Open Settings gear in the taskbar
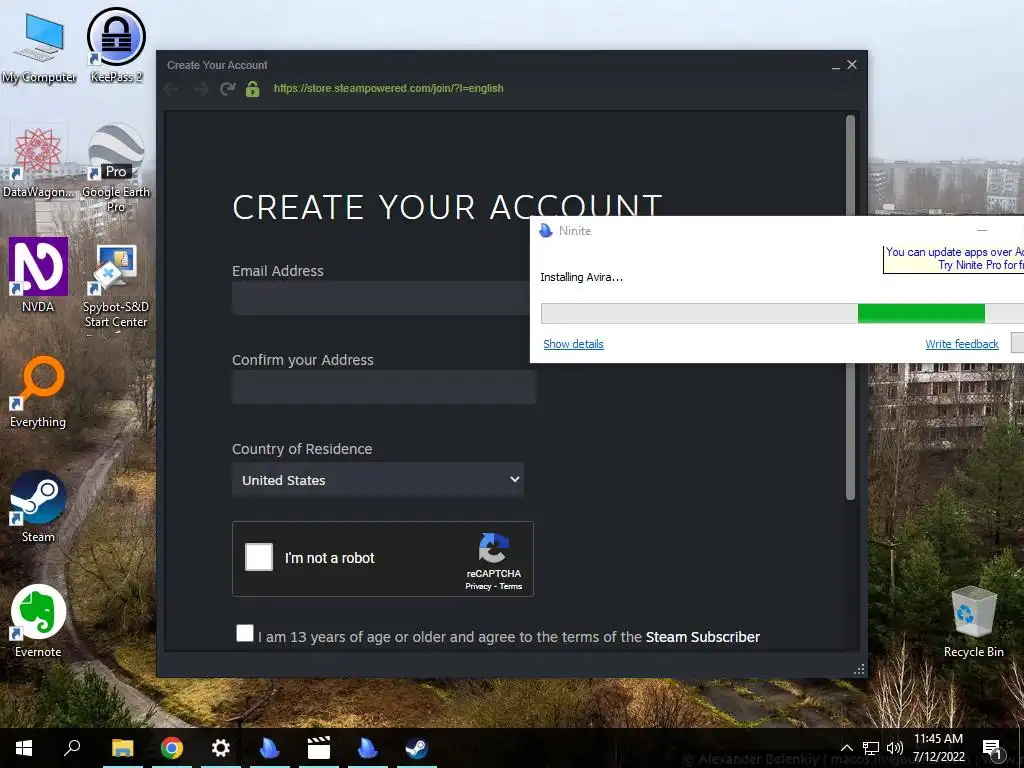 (221, 748)
